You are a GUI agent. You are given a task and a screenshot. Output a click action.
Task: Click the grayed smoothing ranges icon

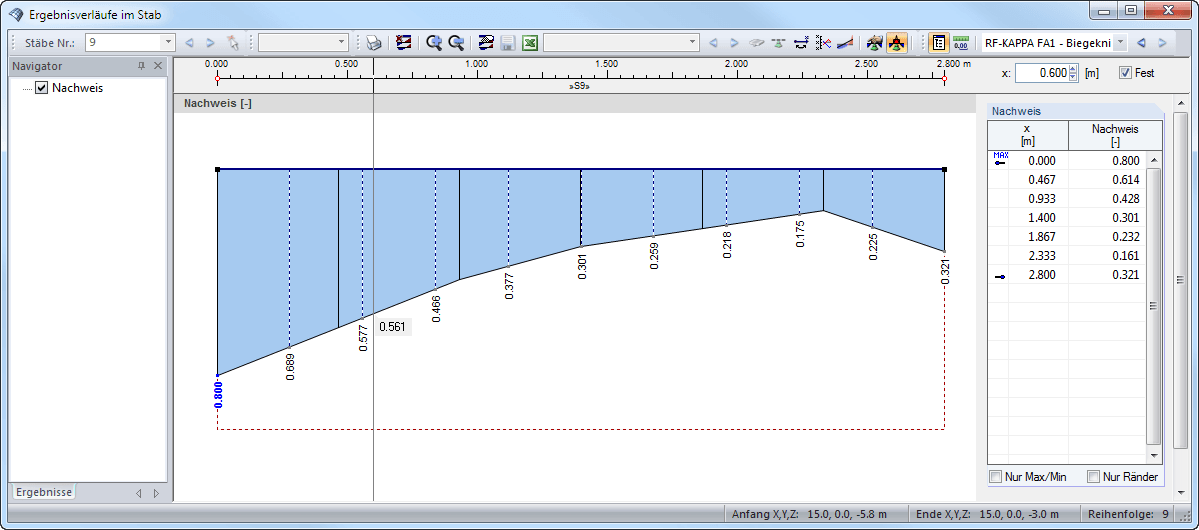(757, 43)
